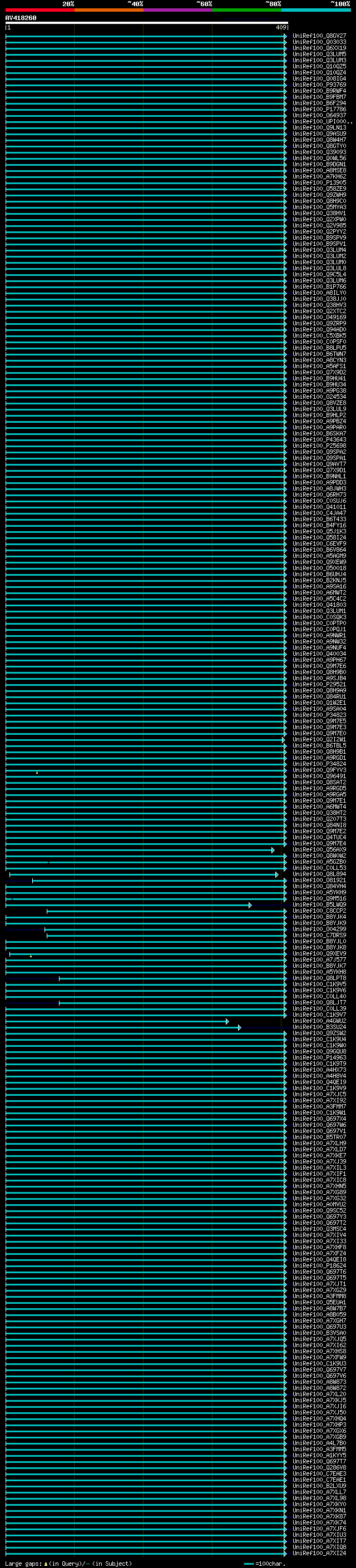Select the UniRef100_P93769 label
Screen dimensions: 356x1568
[319, 85]
